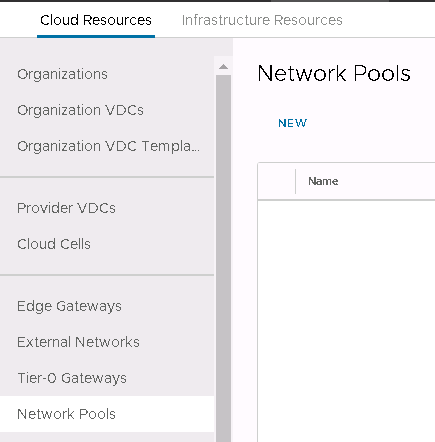Sort by the Name column header
Screen dimensions: 435x442
pos(323,181)
